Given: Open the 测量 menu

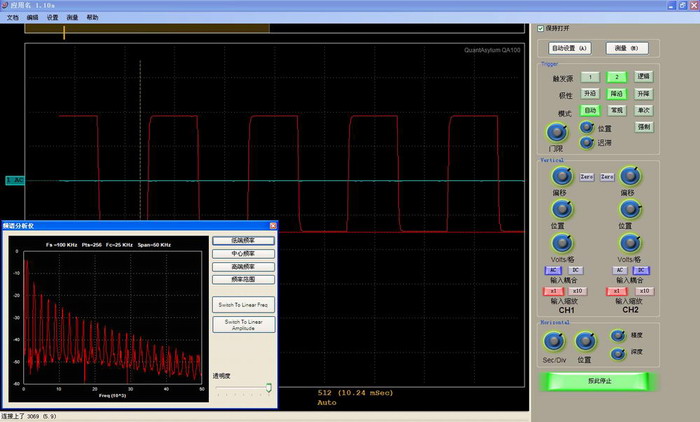Looking at the screenshot, I should pyautogui.click(x=72, y=17).
